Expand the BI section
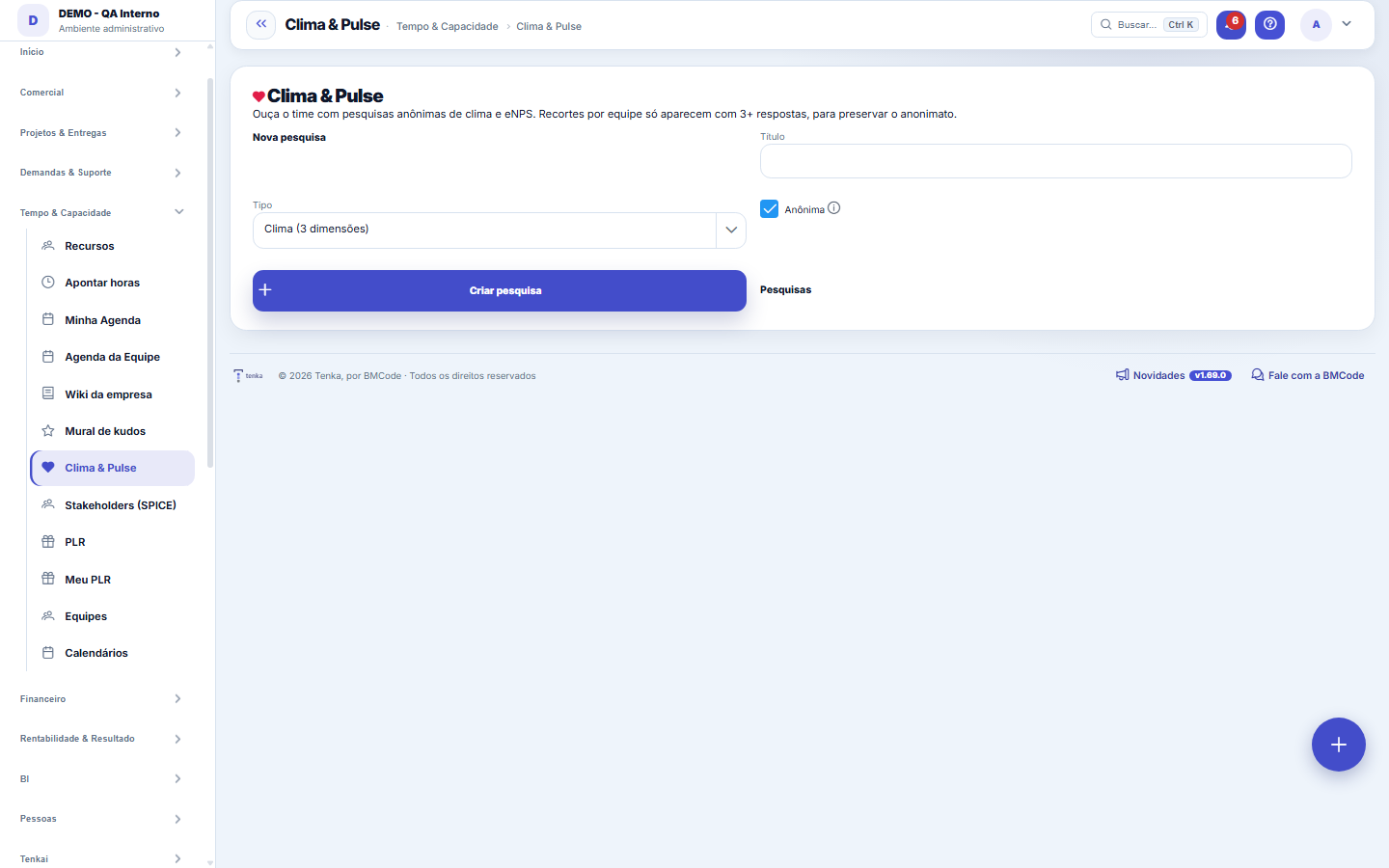The width and height of the screenshot is (1389, 868). (101, 779)
